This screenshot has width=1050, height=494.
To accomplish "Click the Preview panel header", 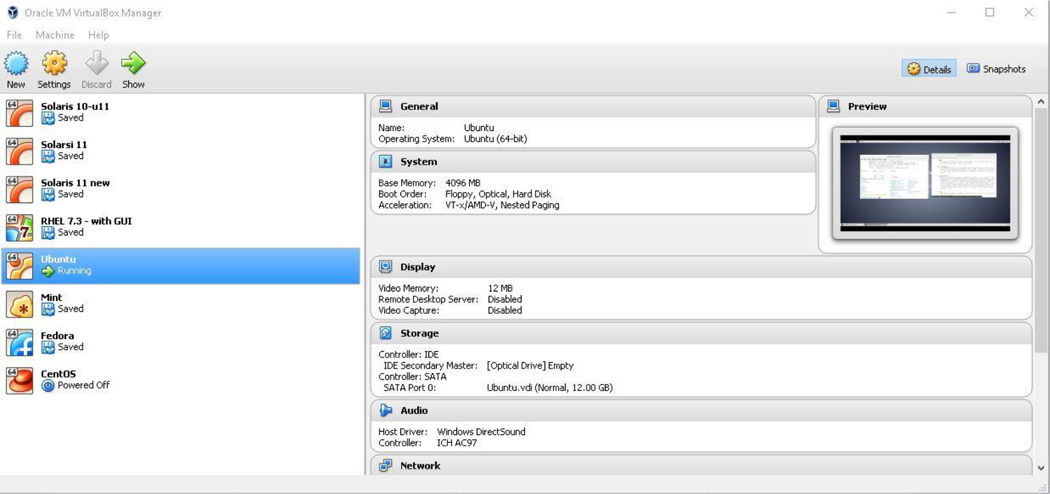I will pyautogui.click(x=925, y=106).
